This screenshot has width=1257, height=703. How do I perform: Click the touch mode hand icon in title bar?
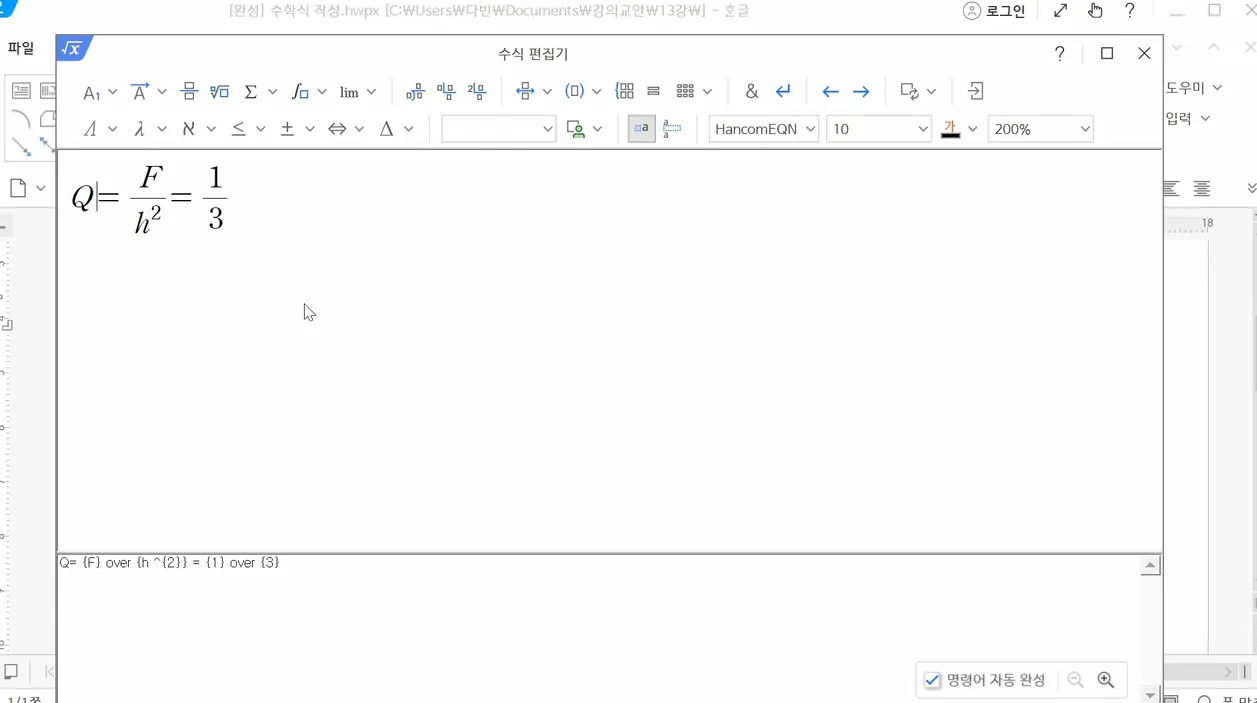click(1095, 11)
